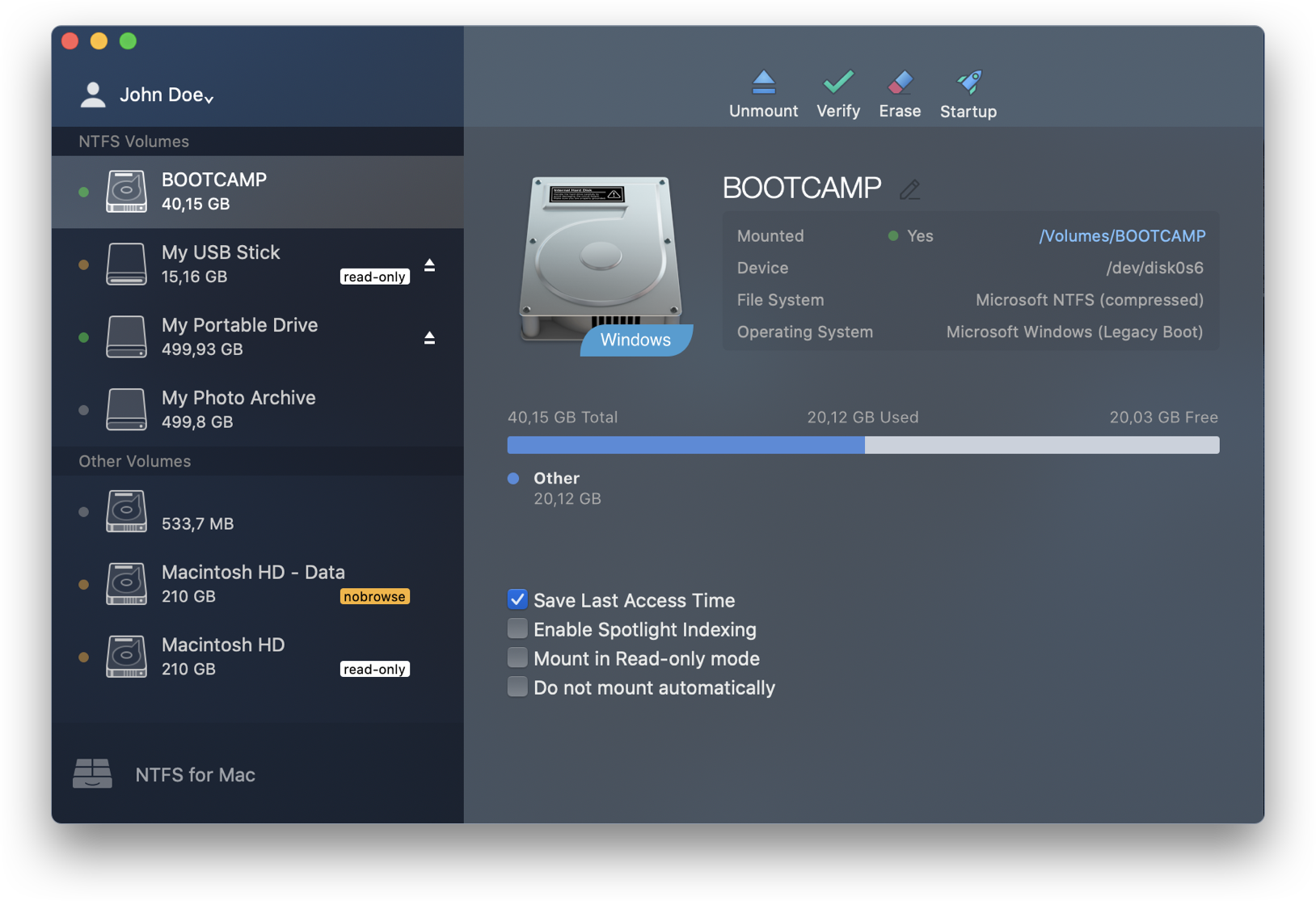Eject My USB Stick

(x=429, y=265)
